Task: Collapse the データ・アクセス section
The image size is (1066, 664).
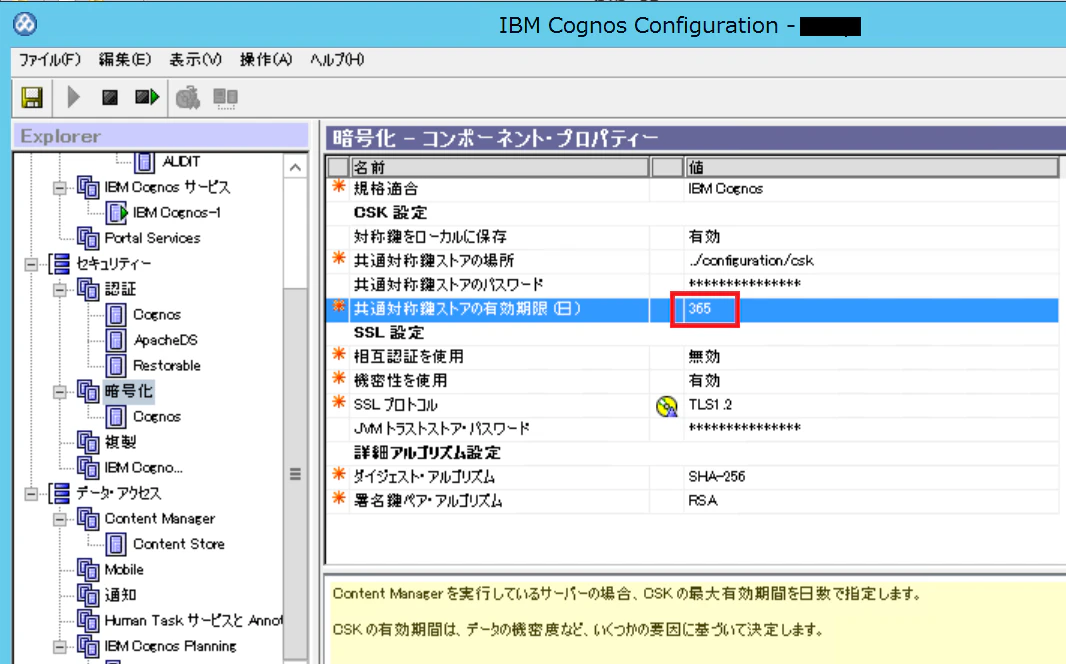Action: coord(31,493)
